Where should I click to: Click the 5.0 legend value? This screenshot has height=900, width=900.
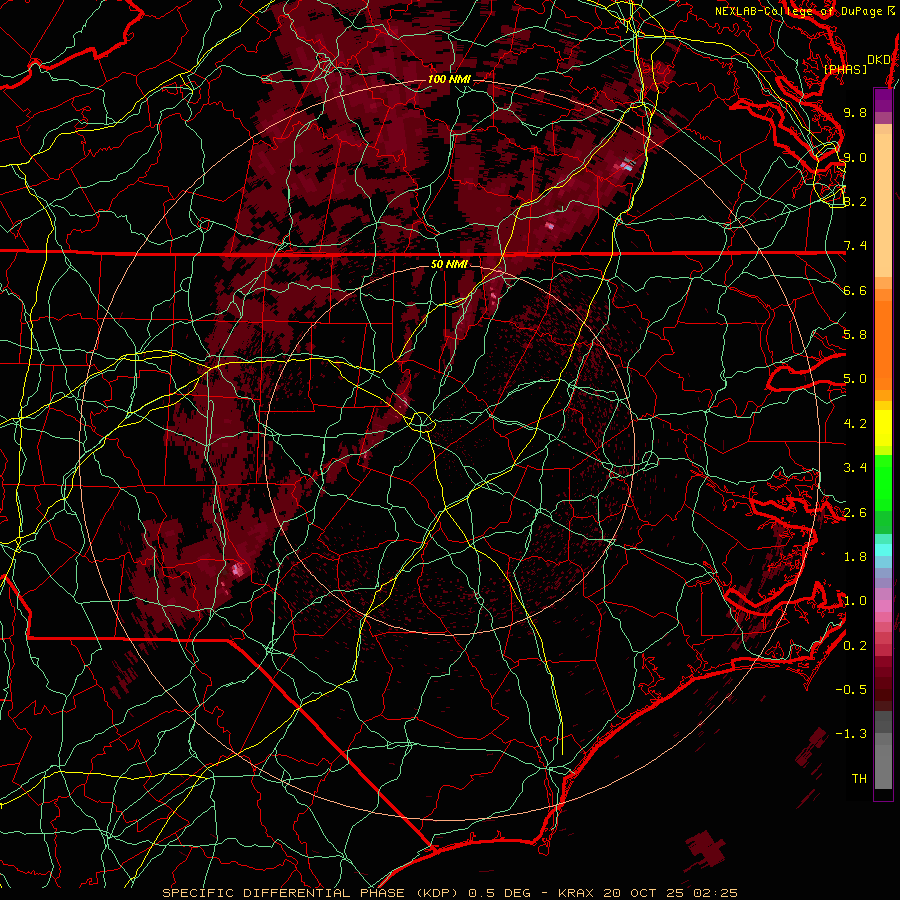tap(855, 379)
